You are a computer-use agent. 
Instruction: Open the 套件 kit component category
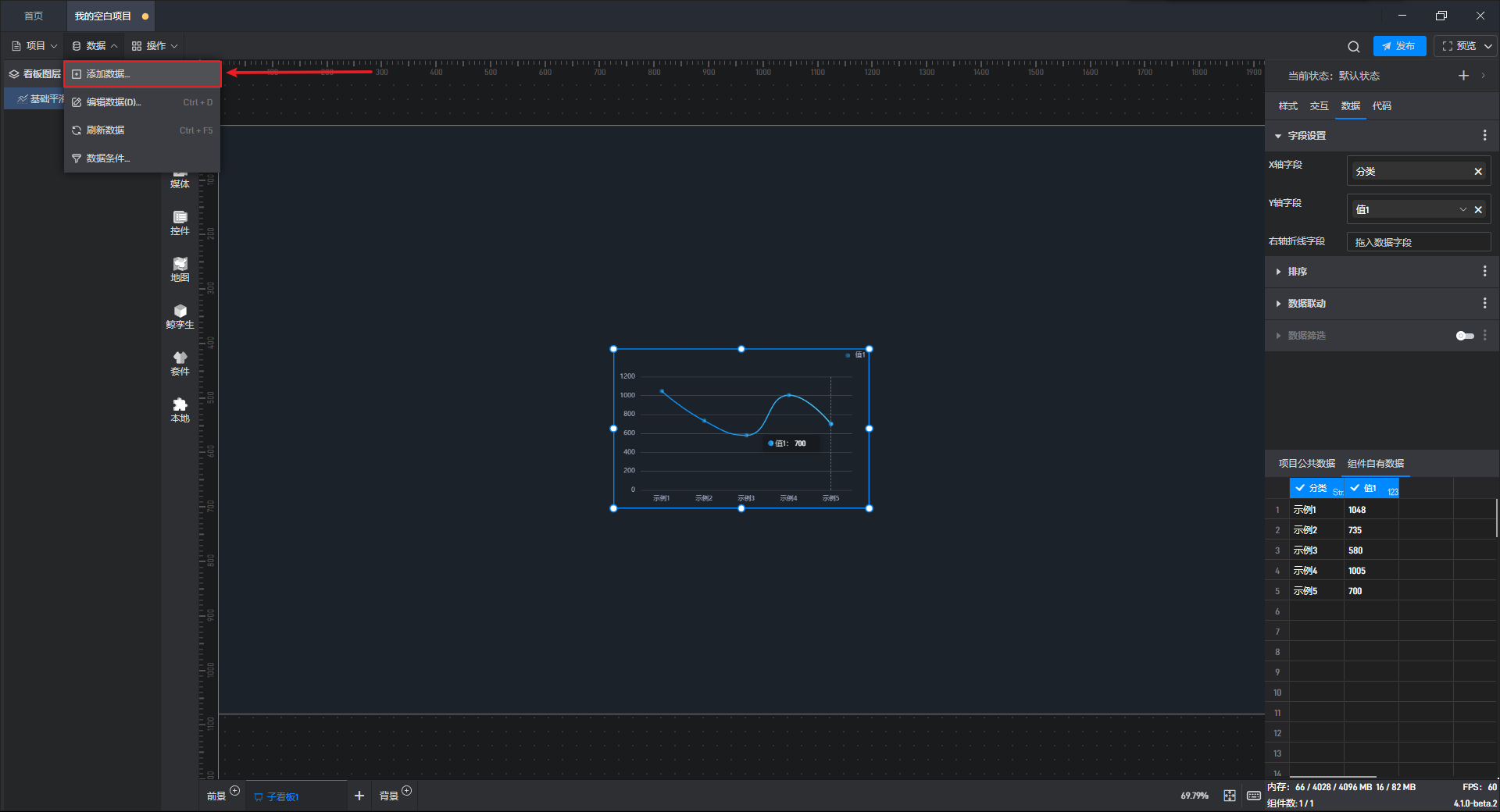[180, 364]
